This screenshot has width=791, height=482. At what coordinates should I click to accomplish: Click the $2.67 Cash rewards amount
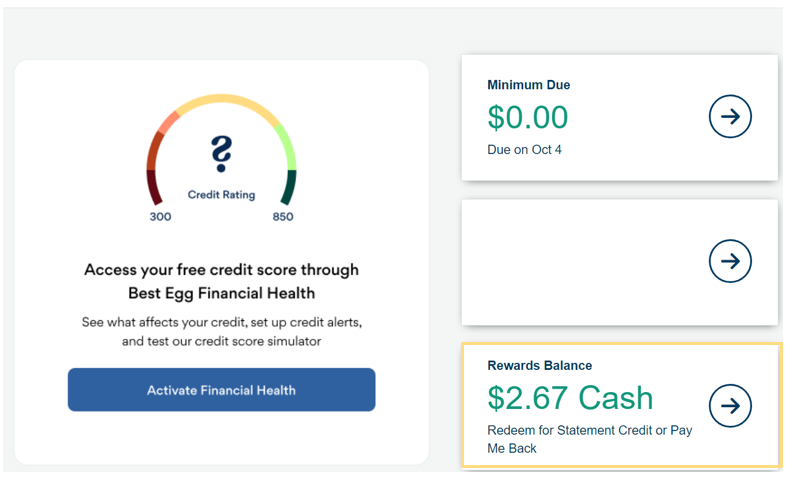[570, 398]
